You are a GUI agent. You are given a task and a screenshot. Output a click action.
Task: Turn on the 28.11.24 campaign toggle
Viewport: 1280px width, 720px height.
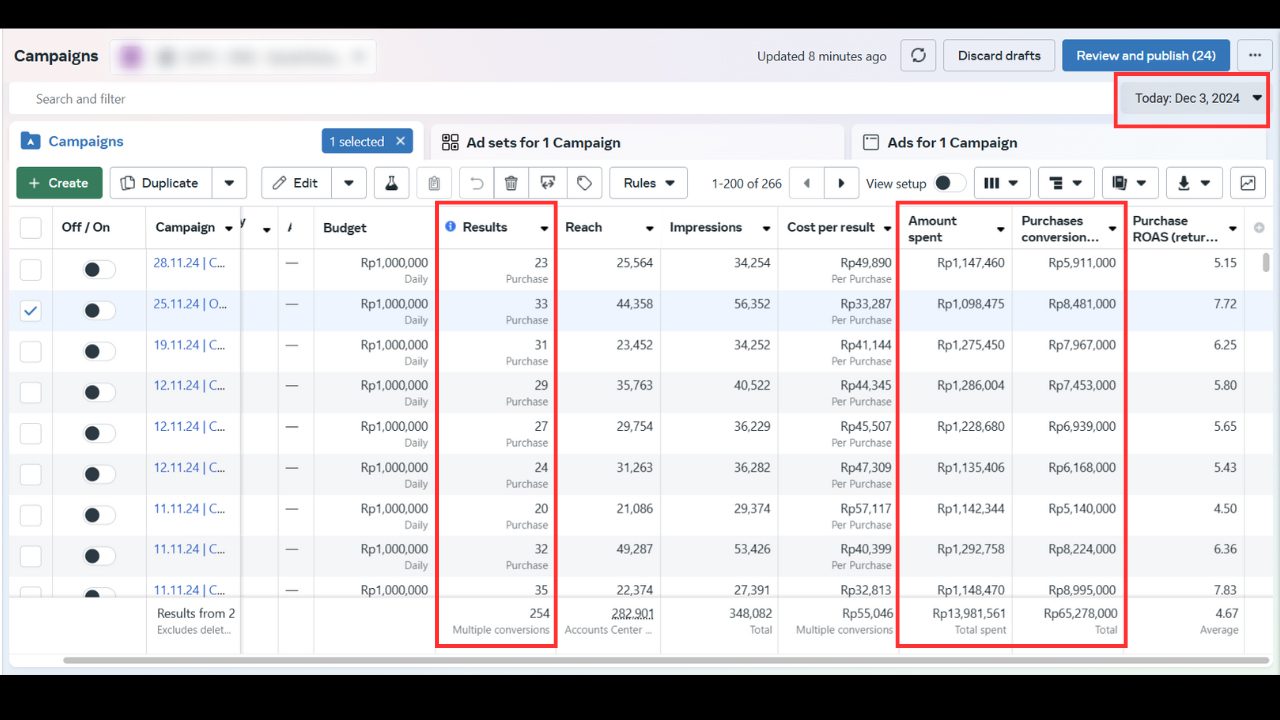coord(98,270)
